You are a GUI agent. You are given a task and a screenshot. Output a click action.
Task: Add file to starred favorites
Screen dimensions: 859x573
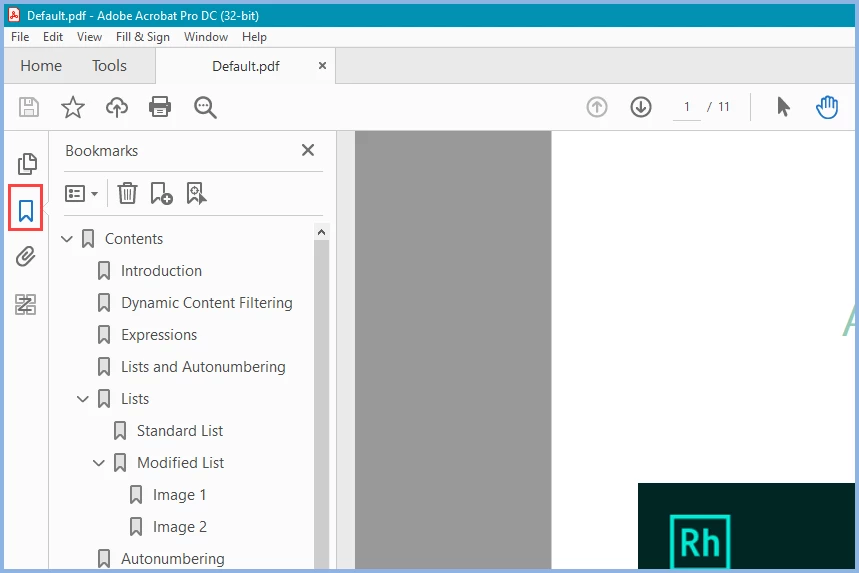click(72, 107)
